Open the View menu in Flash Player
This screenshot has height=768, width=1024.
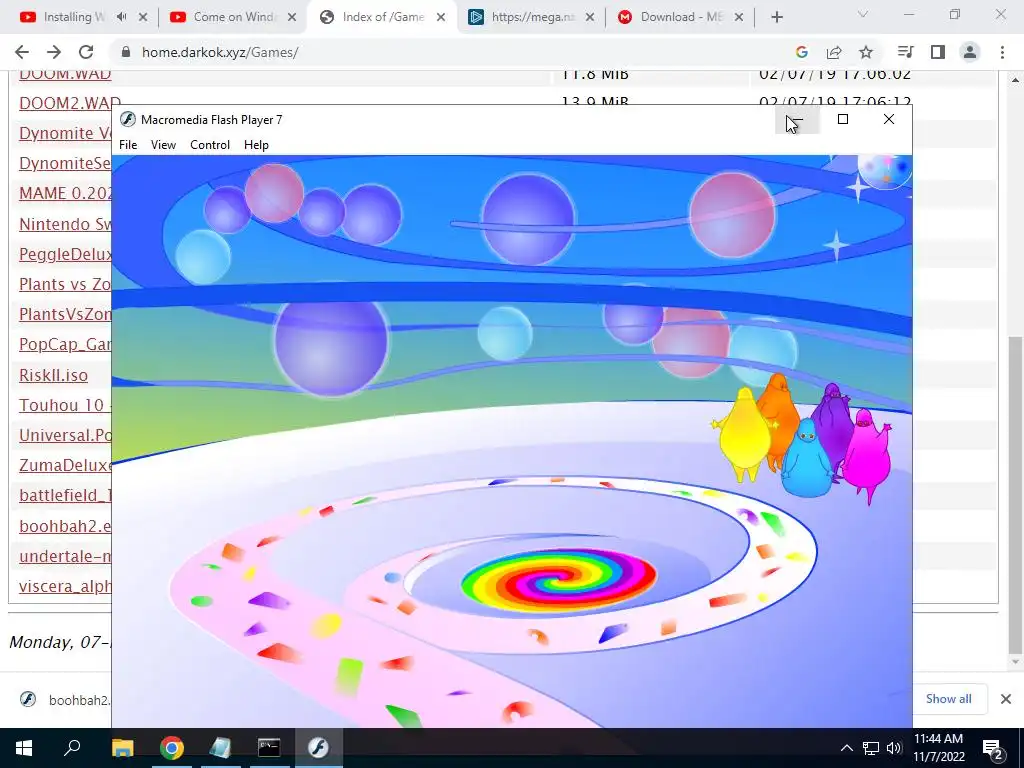click(163, 145)
